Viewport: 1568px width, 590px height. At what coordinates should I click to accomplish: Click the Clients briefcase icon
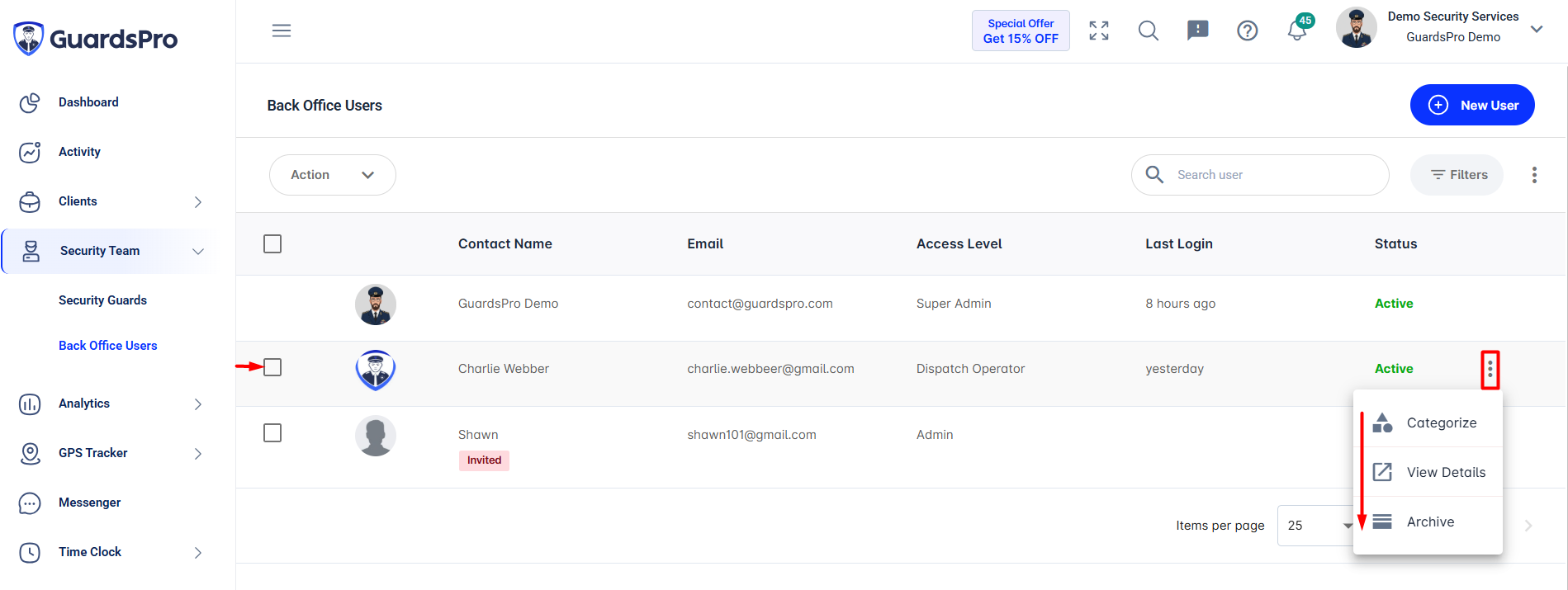30,201
